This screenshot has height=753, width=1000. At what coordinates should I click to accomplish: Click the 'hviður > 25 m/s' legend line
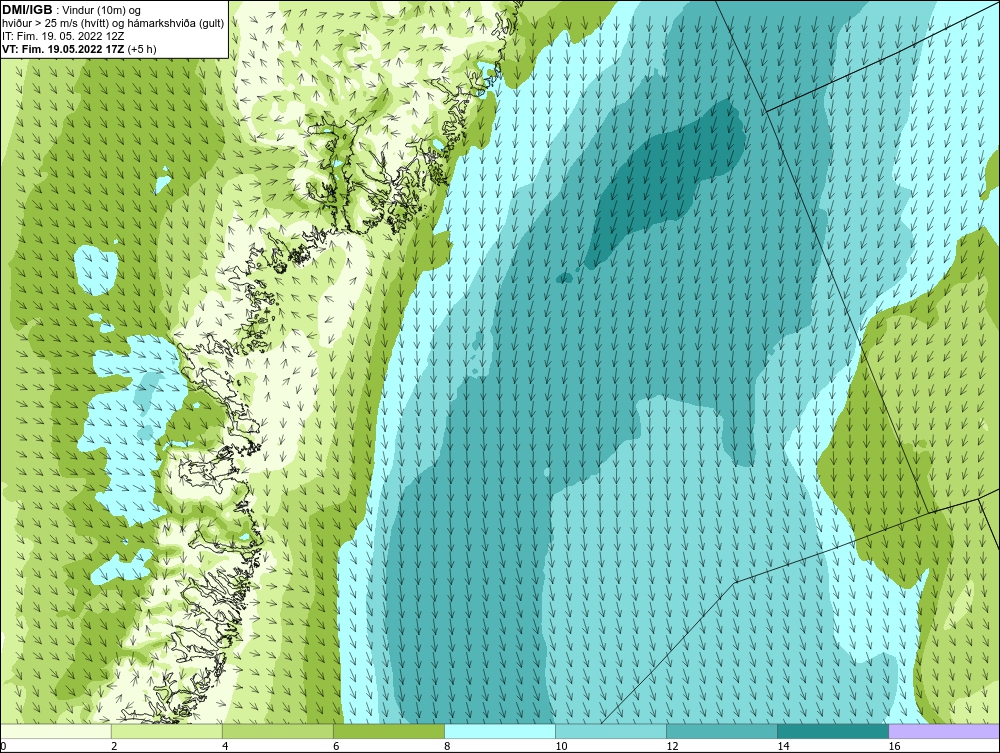pyautogui.click(x=113, y=24)
